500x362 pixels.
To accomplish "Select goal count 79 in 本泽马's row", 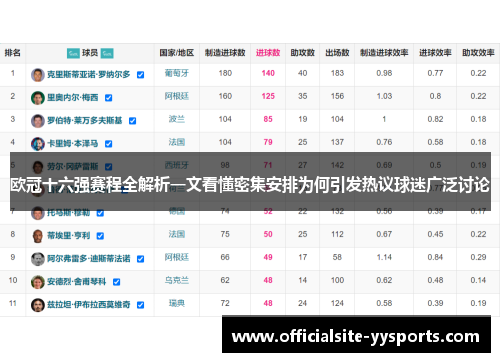I will 268,142.
